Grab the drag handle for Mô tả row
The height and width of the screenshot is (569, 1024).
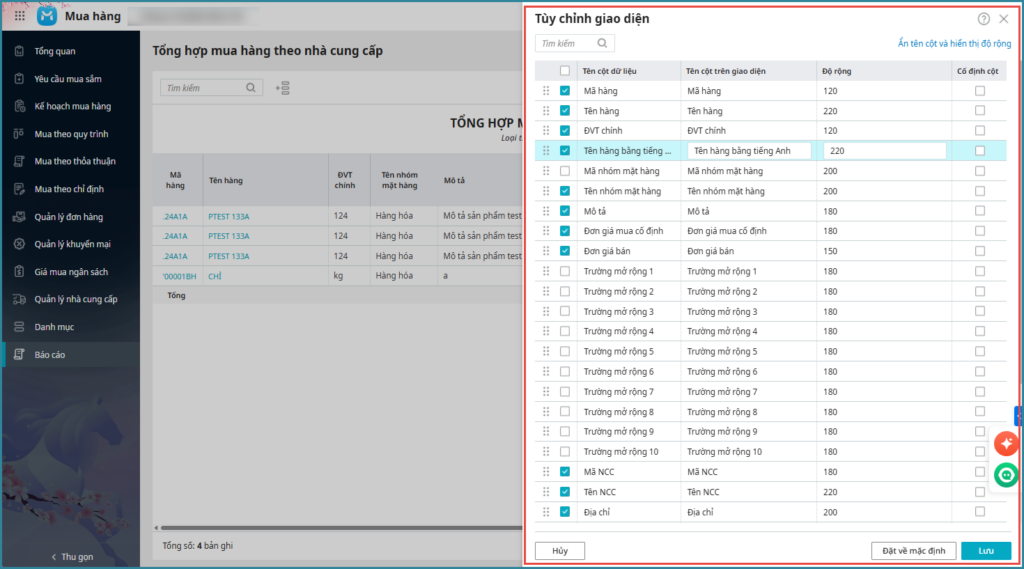pos(546,211)
